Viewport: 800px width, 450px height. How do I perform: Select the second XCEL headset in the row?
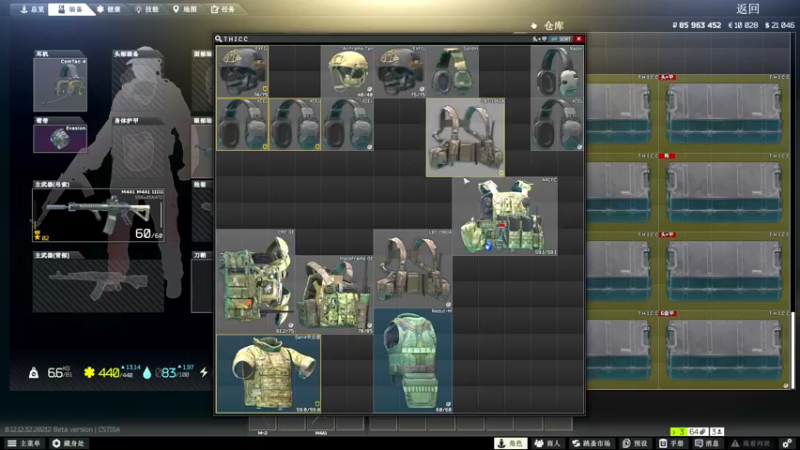(295, 124)
